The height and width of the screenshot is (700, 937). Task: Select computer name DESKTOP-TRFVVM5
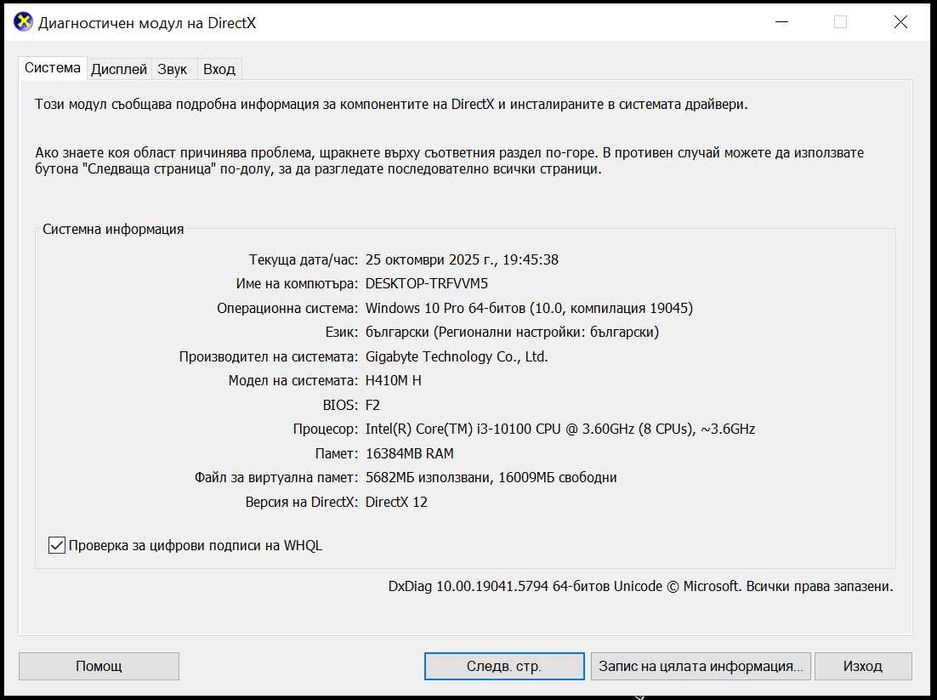coord(427,283)
